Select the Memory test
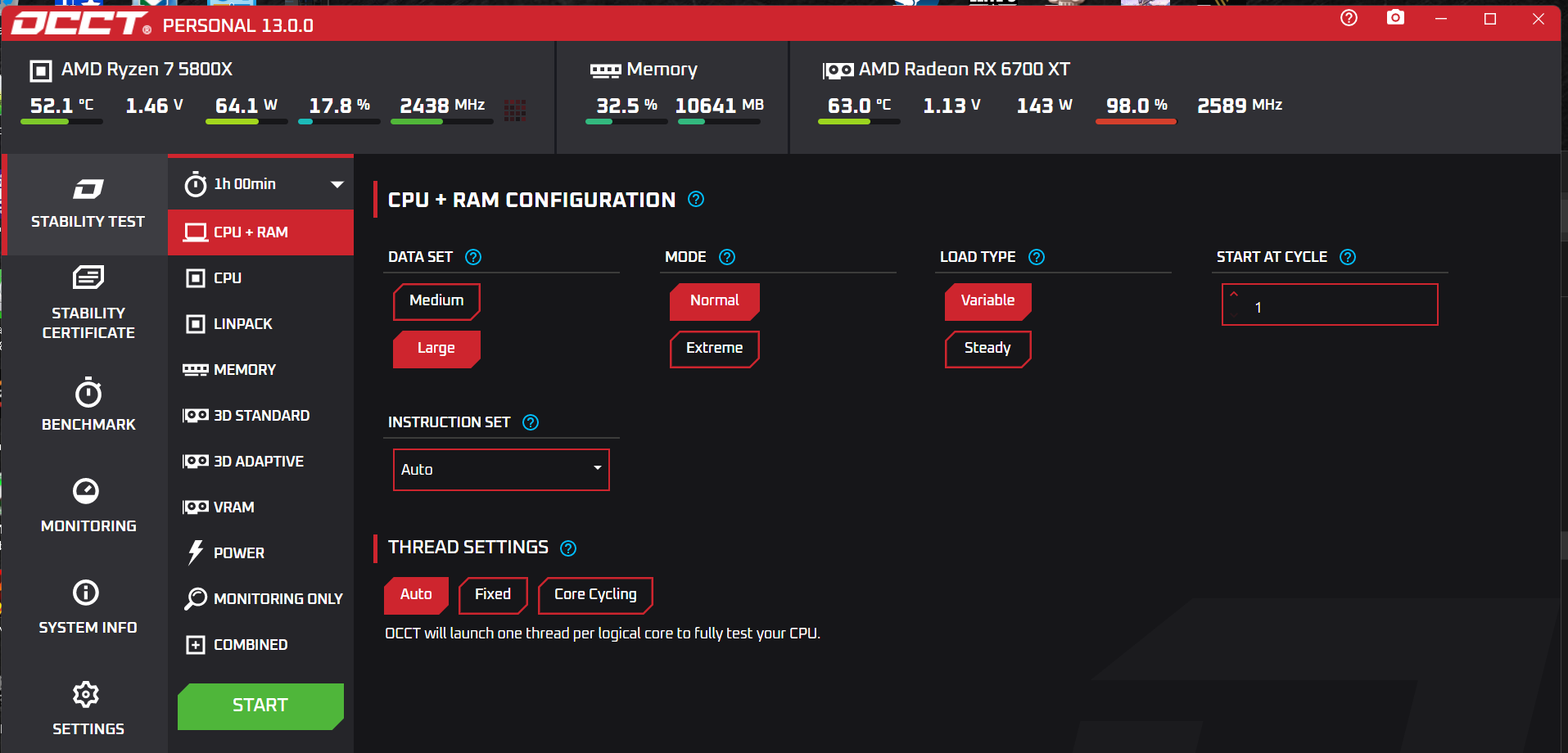 pyautogui.click(x=260, y=370)
